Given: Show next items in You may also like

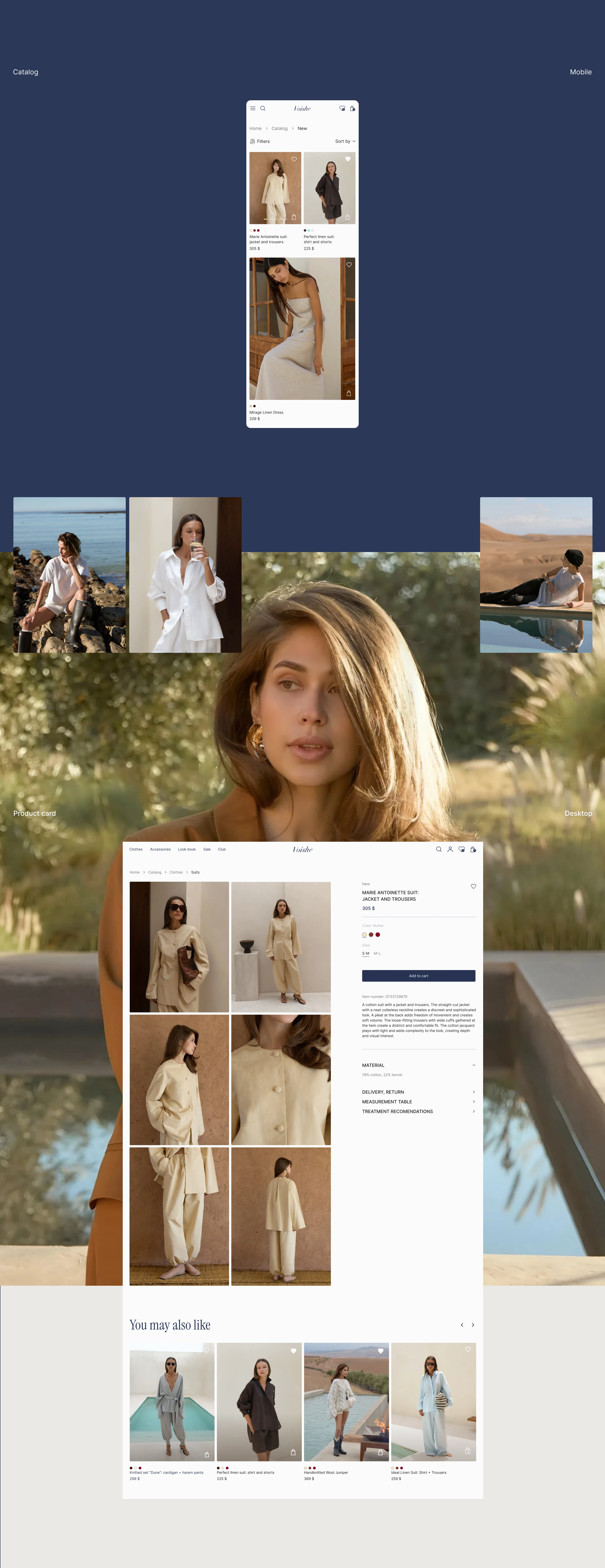Looking at the screenshot, I should 473,1325.
